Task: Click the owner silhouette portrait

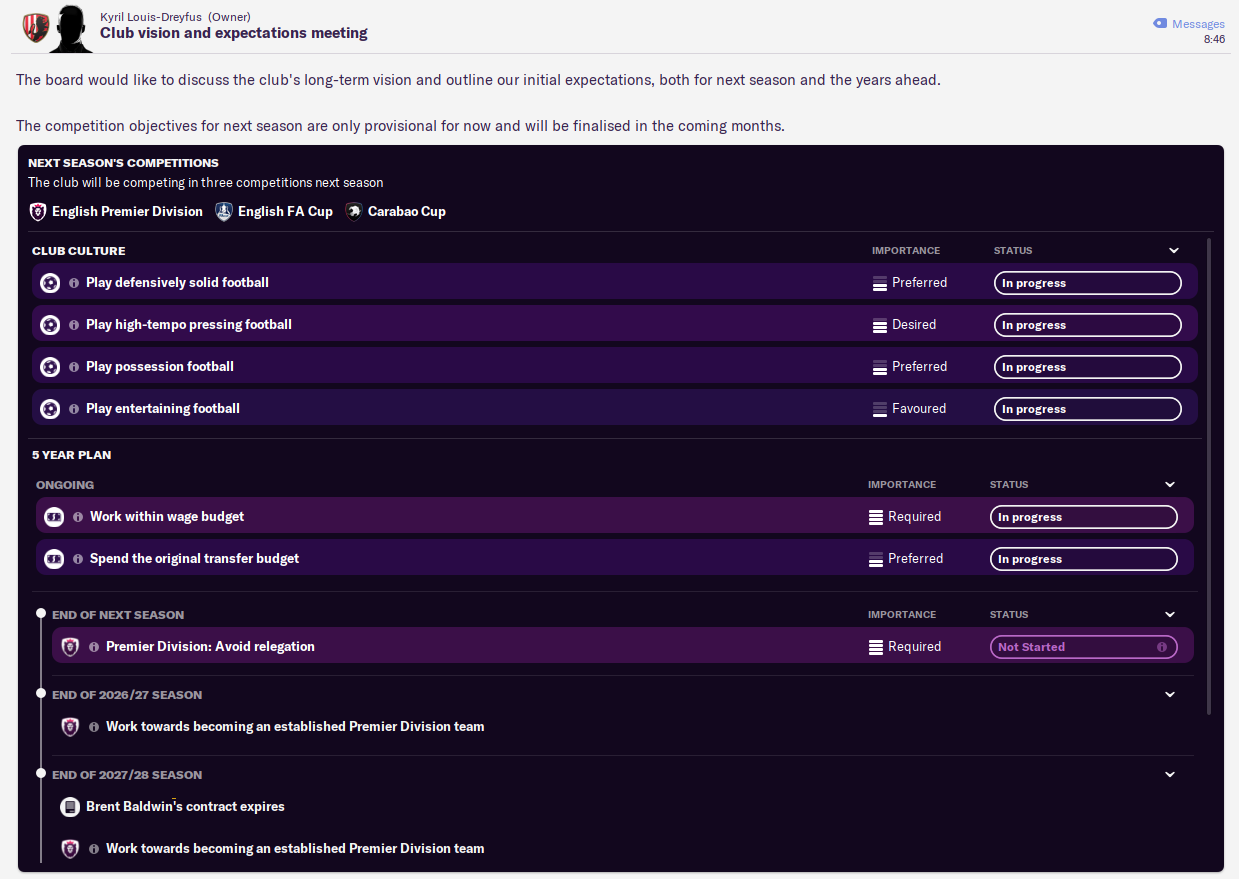Action: pos(70,28)
